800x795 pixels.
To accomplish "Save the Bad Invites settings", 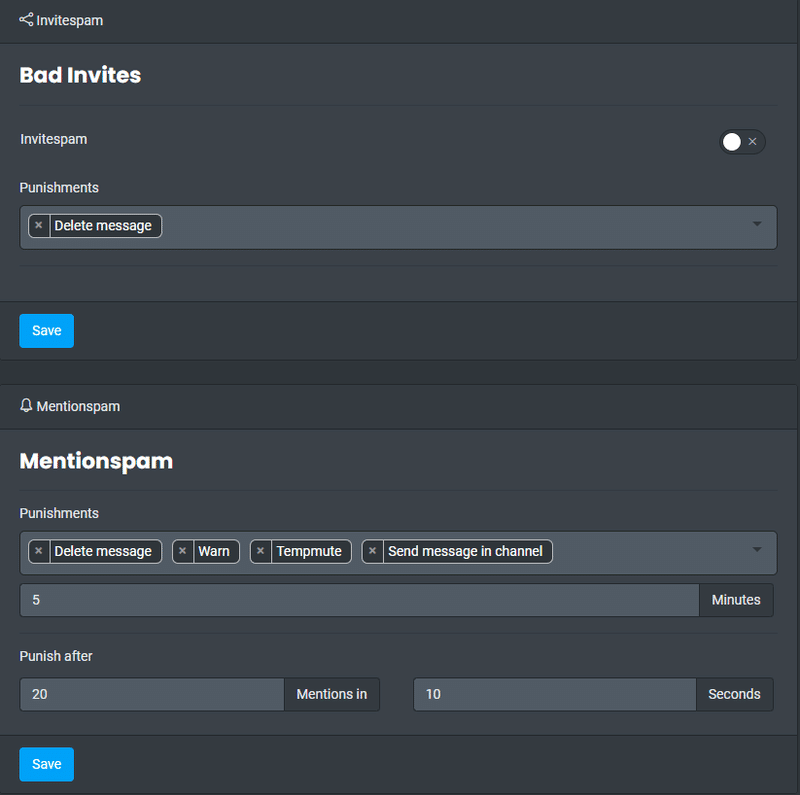I will [x=46, y=331].
